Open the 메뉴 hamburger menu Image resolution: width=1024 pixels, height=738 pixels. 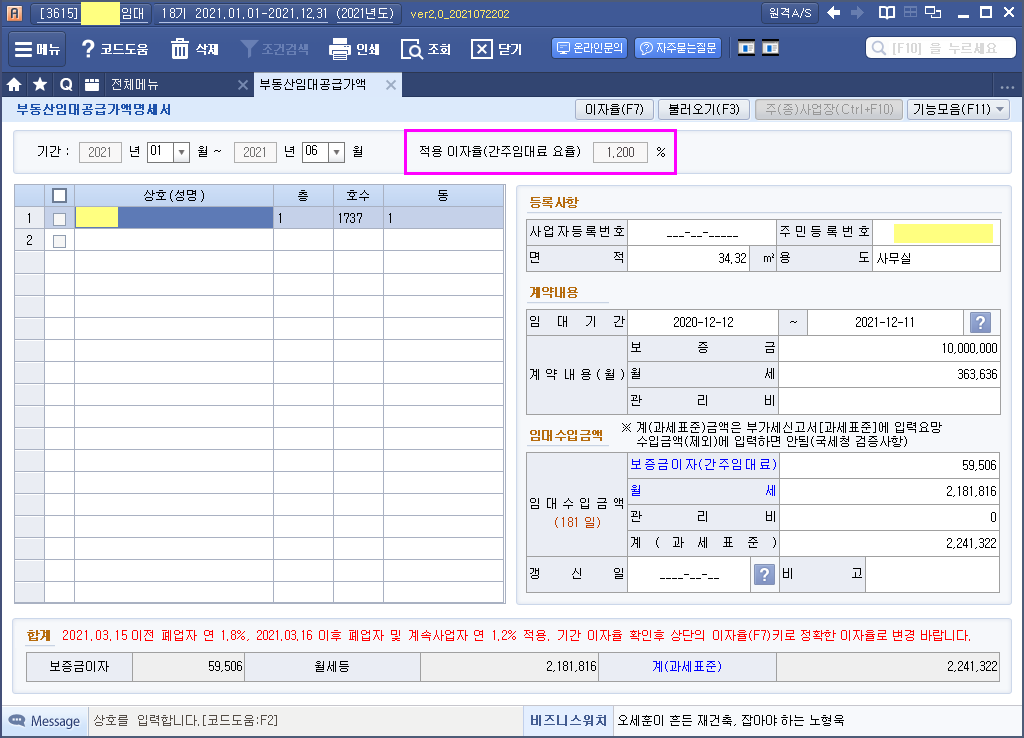point(37,49)
